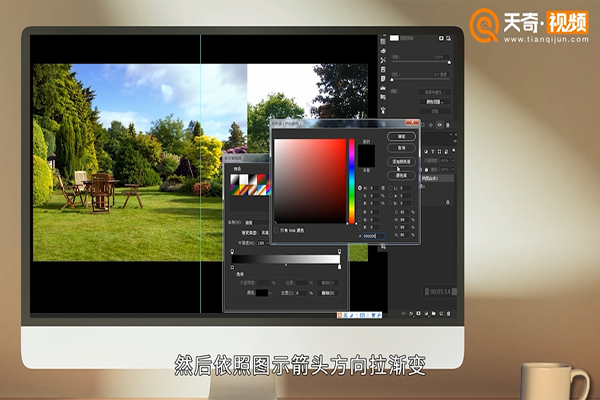The width and height of the screenshot is (600, 400).
Task: Expand the smoothness percentage dropdown
Action: click(268, 241)
